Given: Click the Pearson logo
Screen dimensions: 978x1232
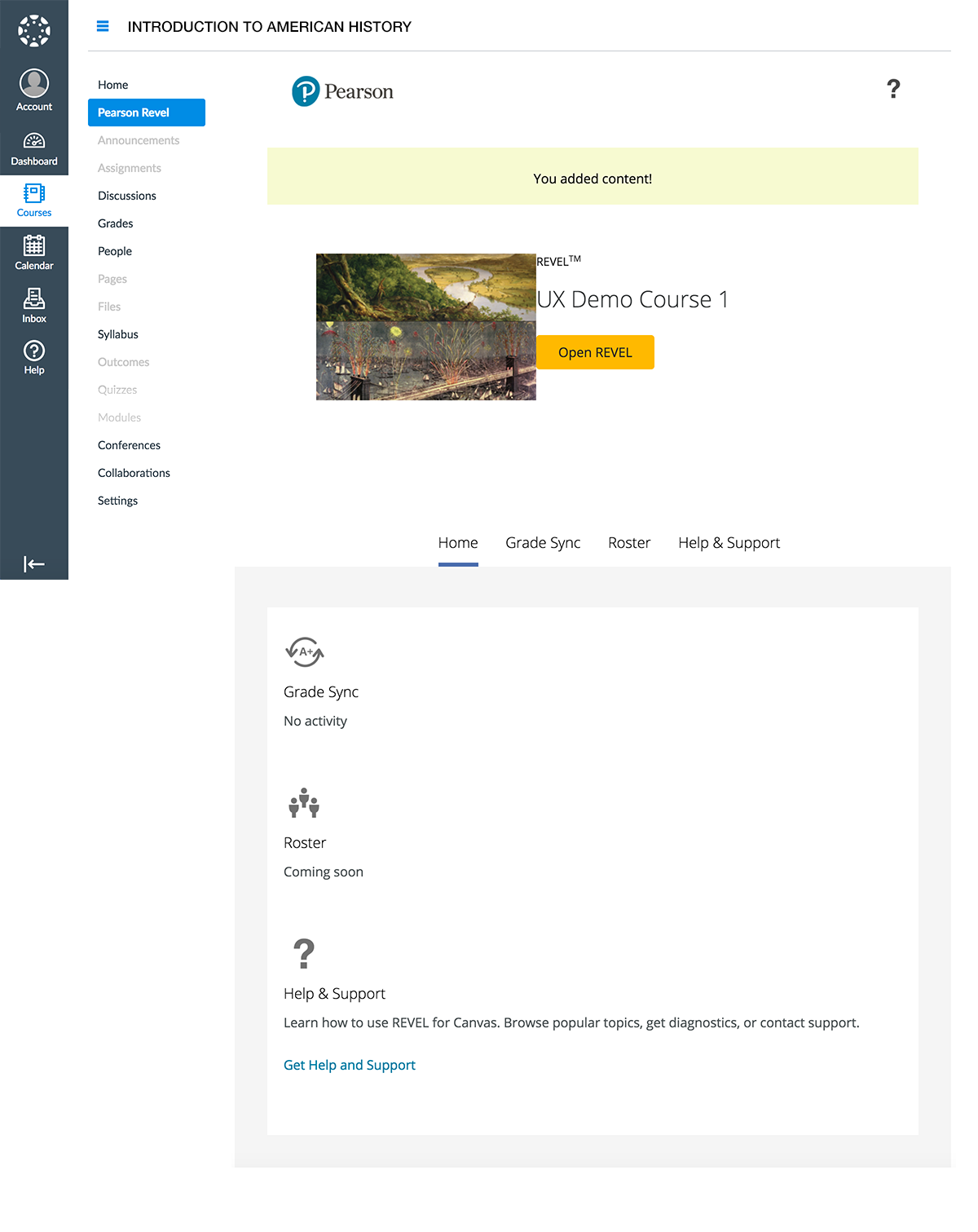Looking at the screenshot, I should click(342, 91).
